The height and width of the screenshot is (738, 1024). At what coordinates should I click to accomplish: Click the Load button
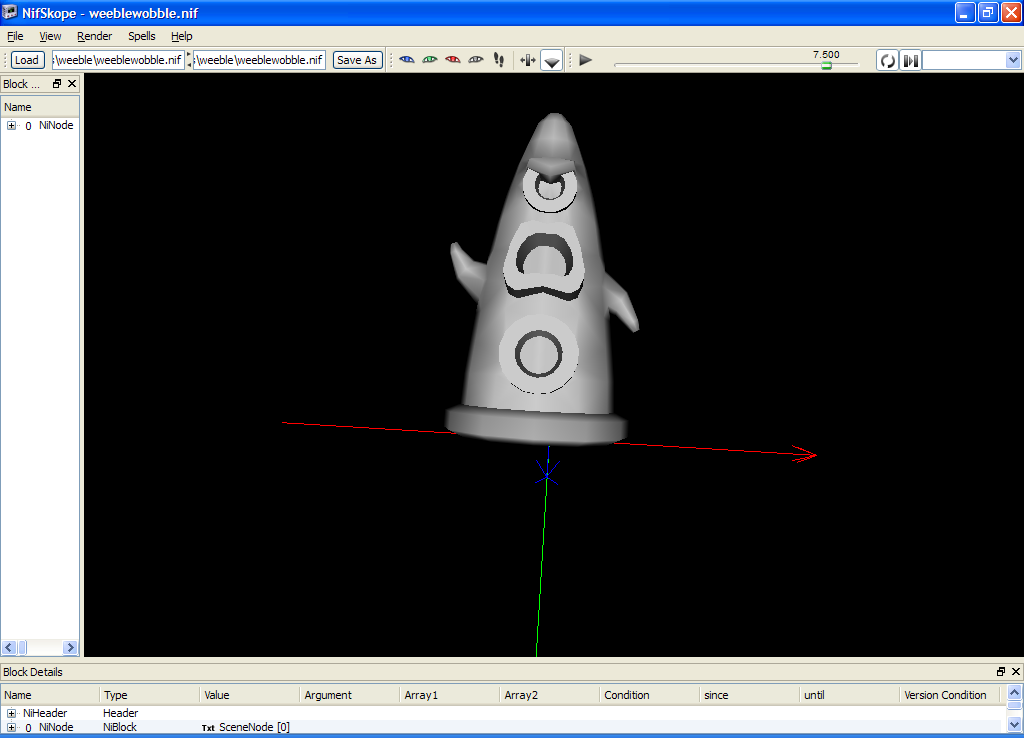pyautogui.click(x=27, y=60)
